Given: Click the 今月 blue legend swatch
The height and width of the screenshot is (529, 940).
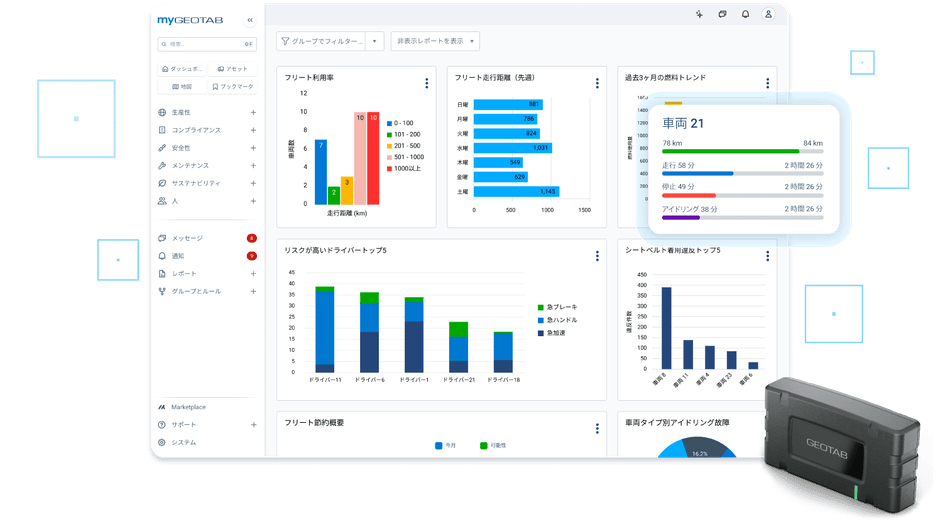Looking at the screenshot, I should 439,446.
